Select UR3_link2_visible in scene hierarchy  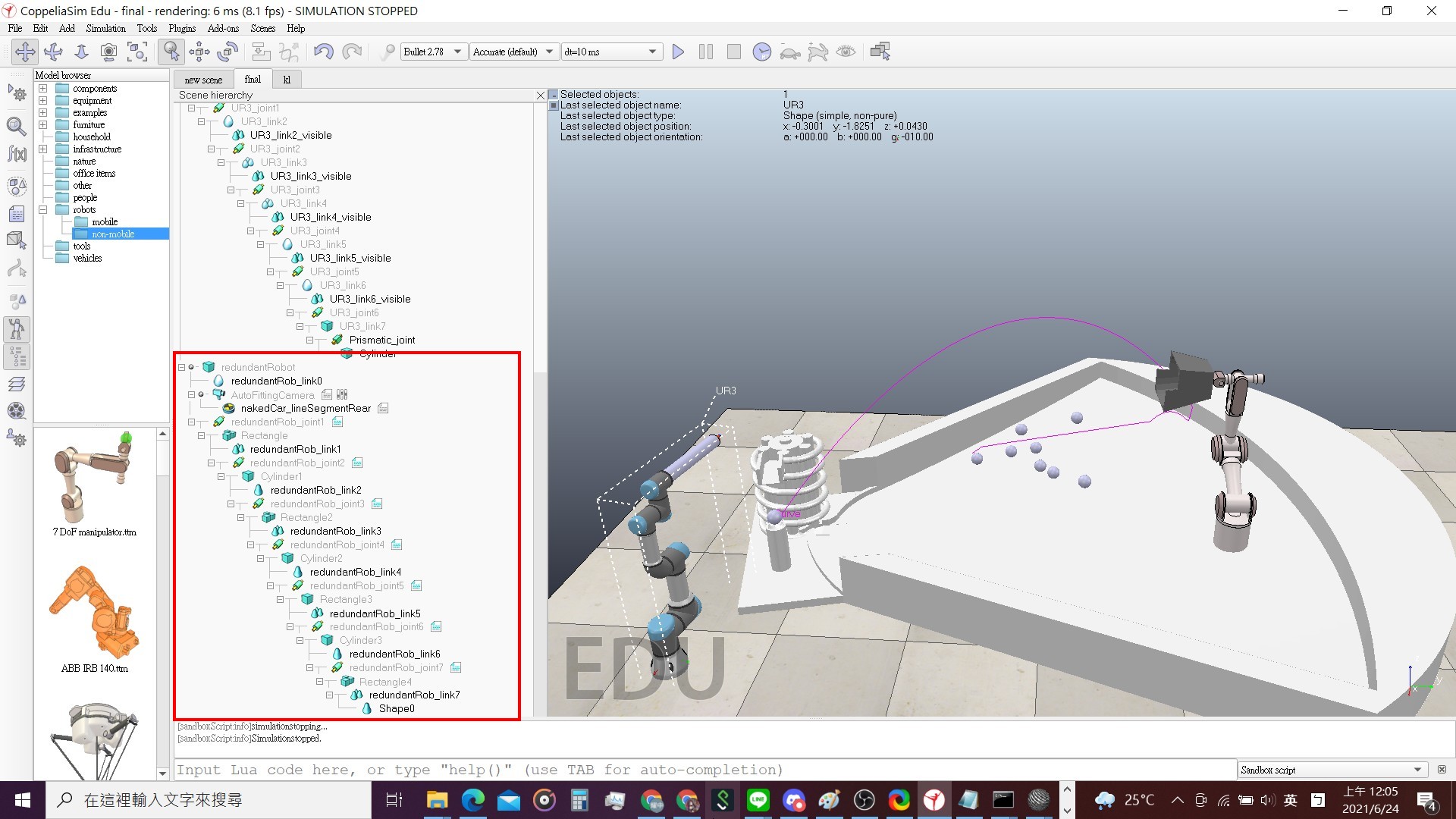click(x=290, y=135)
